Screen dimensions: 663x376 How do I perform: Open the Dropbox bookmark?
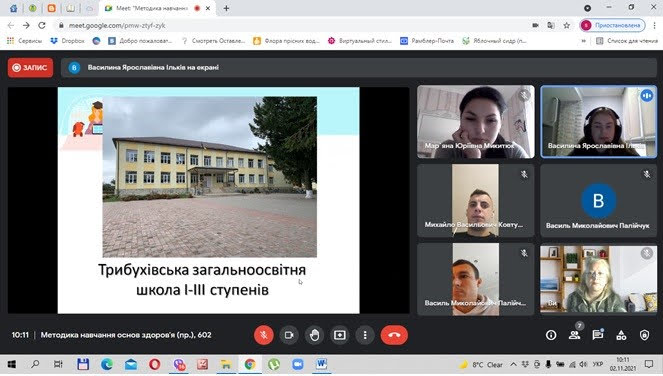click(x=68, y=41)
